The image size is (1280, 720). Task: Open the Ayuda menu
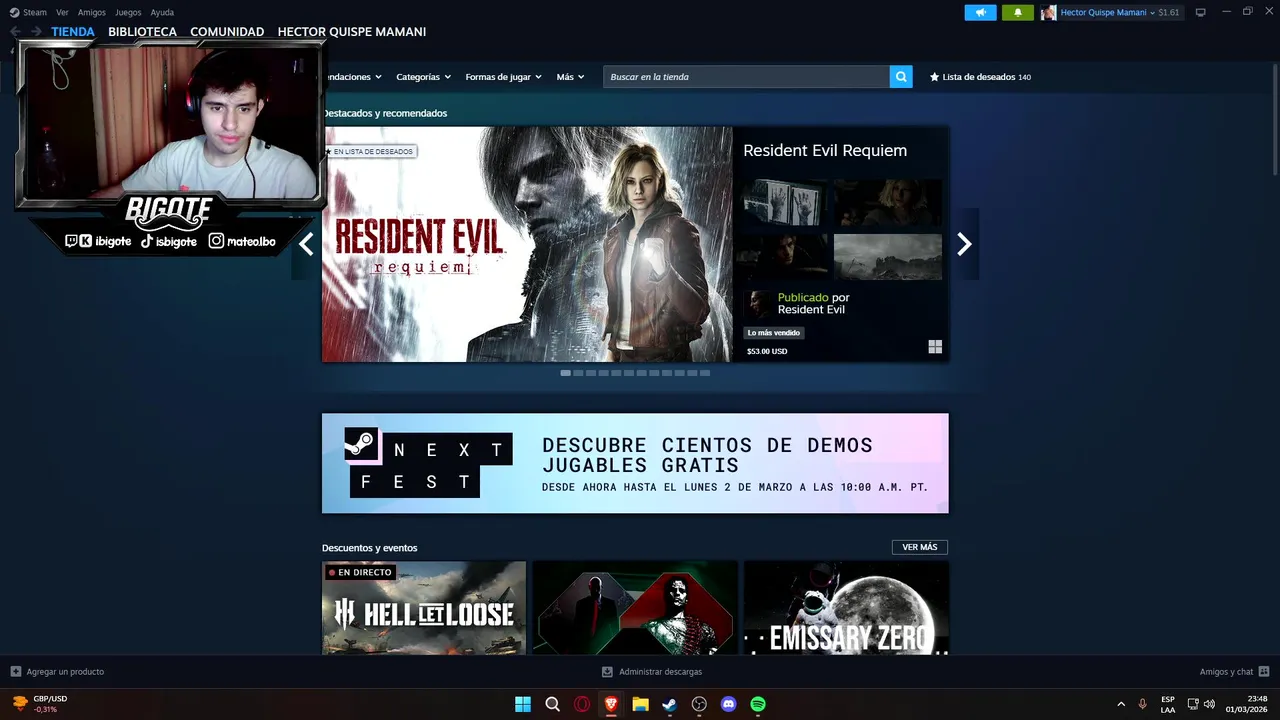coord(162,12)
